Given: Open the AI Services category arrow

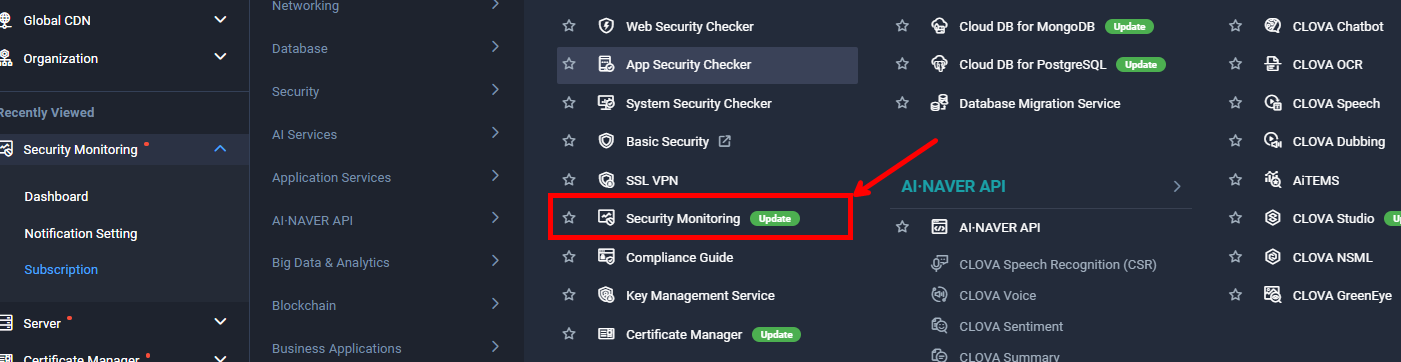Looking at the screenshot, I should click(x=495, y=133).
